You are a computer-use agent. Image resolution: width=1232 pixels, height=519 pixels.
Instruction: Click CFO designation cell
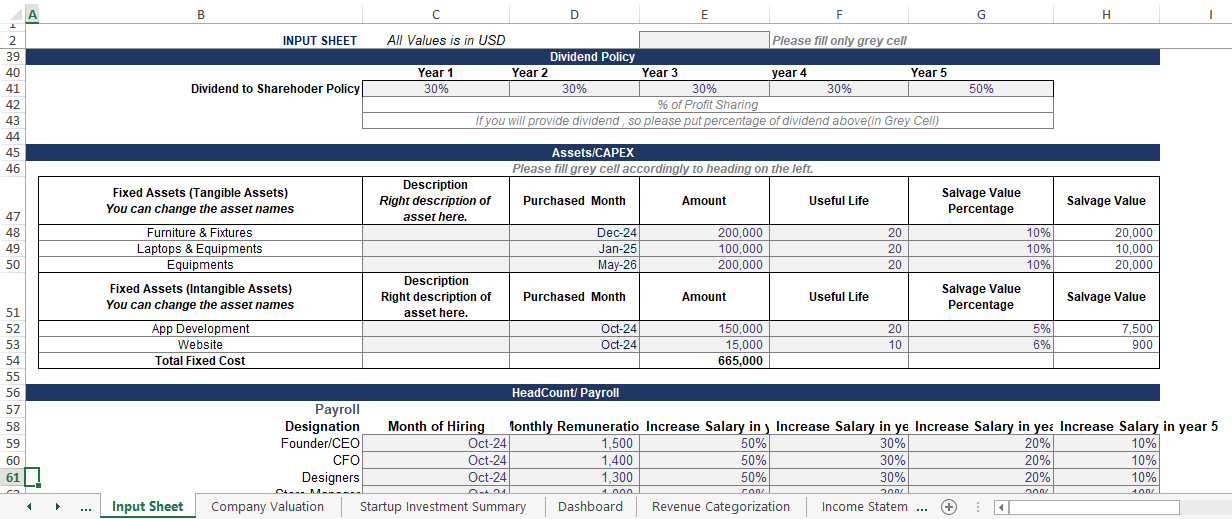(200, 461)
